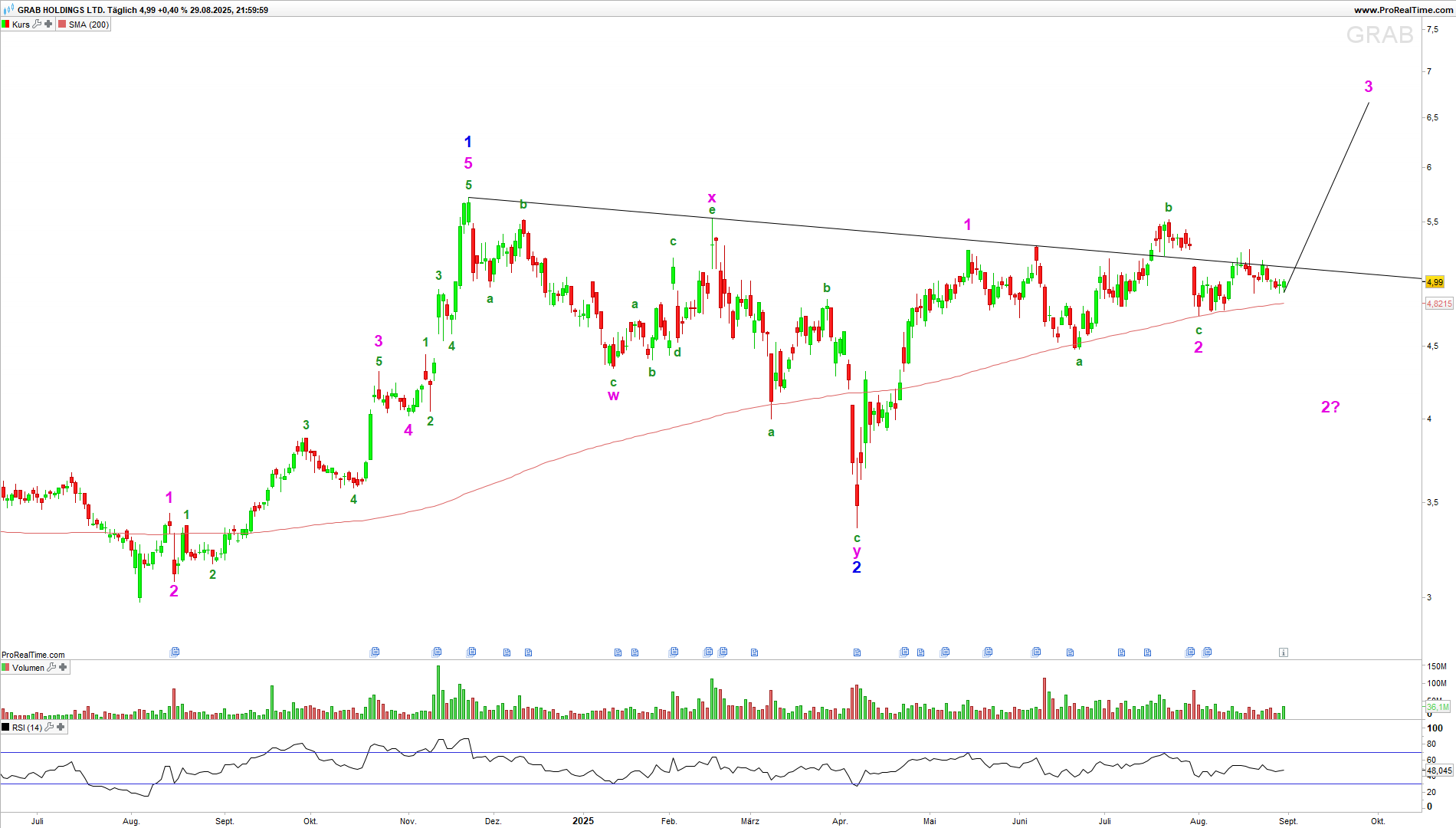
Task: Click the plus icon beside Volumen
Action: pos(63,668)
